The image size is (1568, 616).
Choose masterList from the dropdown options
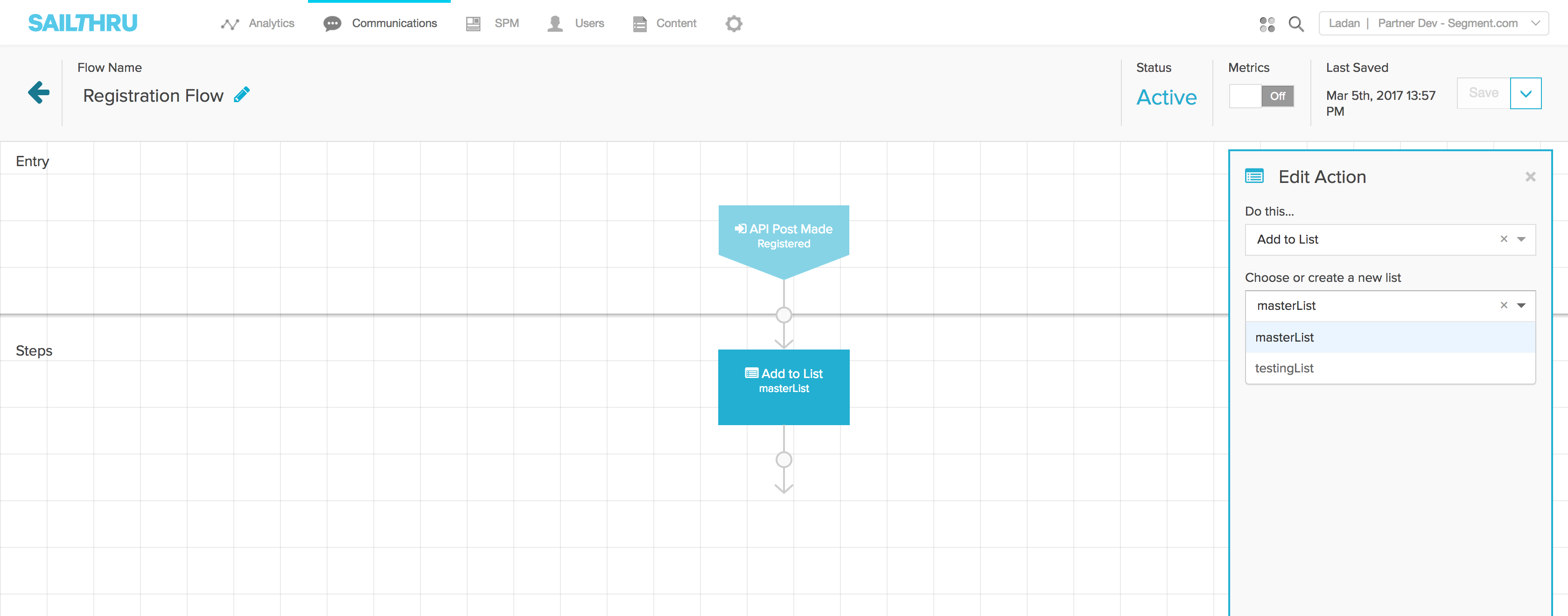point(1390,337)
